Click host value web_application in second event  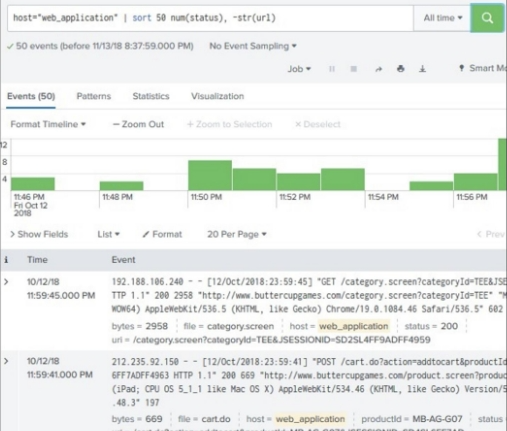tap(310, 419)
